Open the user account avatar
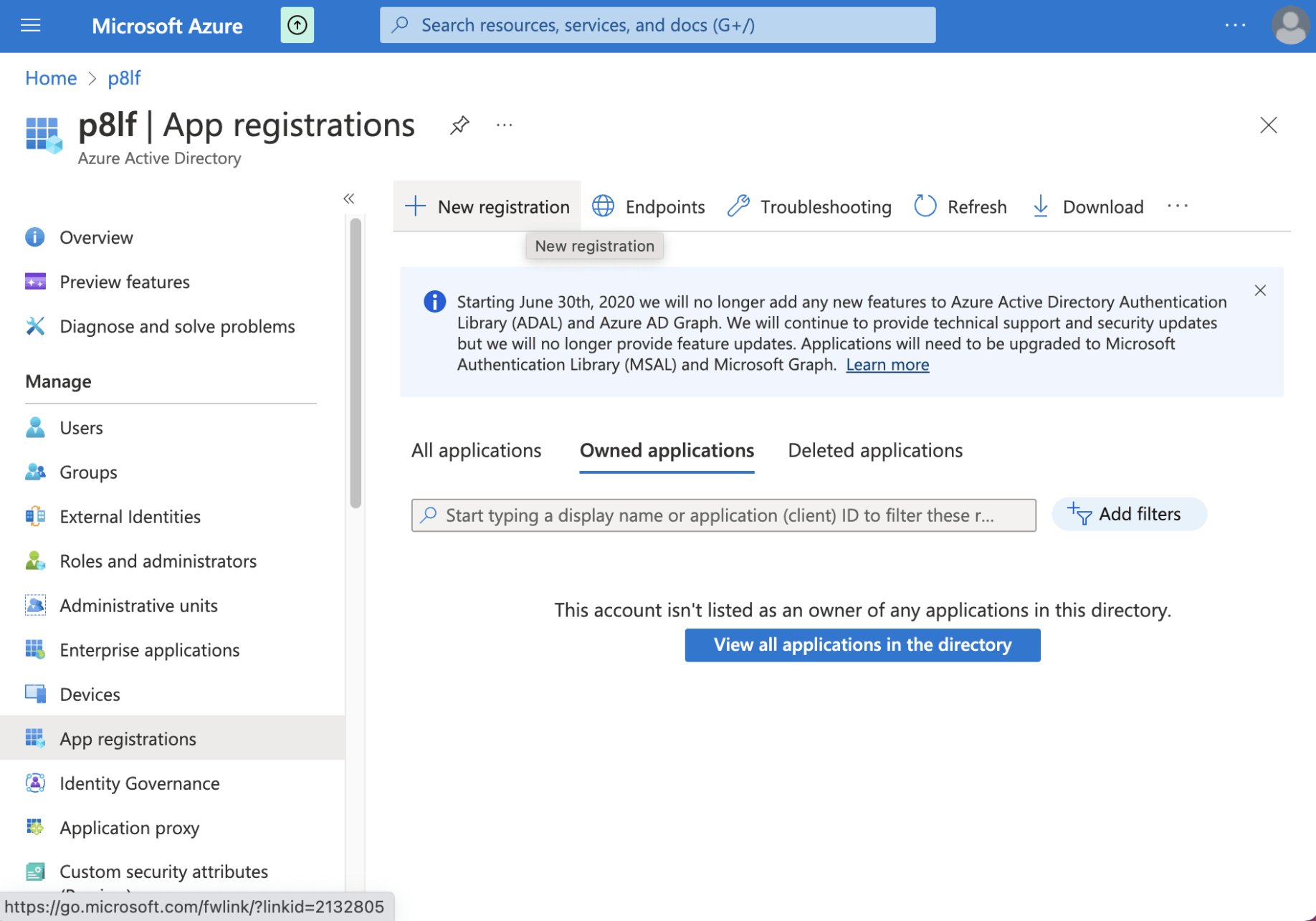This screenshot has height=921, width=1316. [1289, 26]
